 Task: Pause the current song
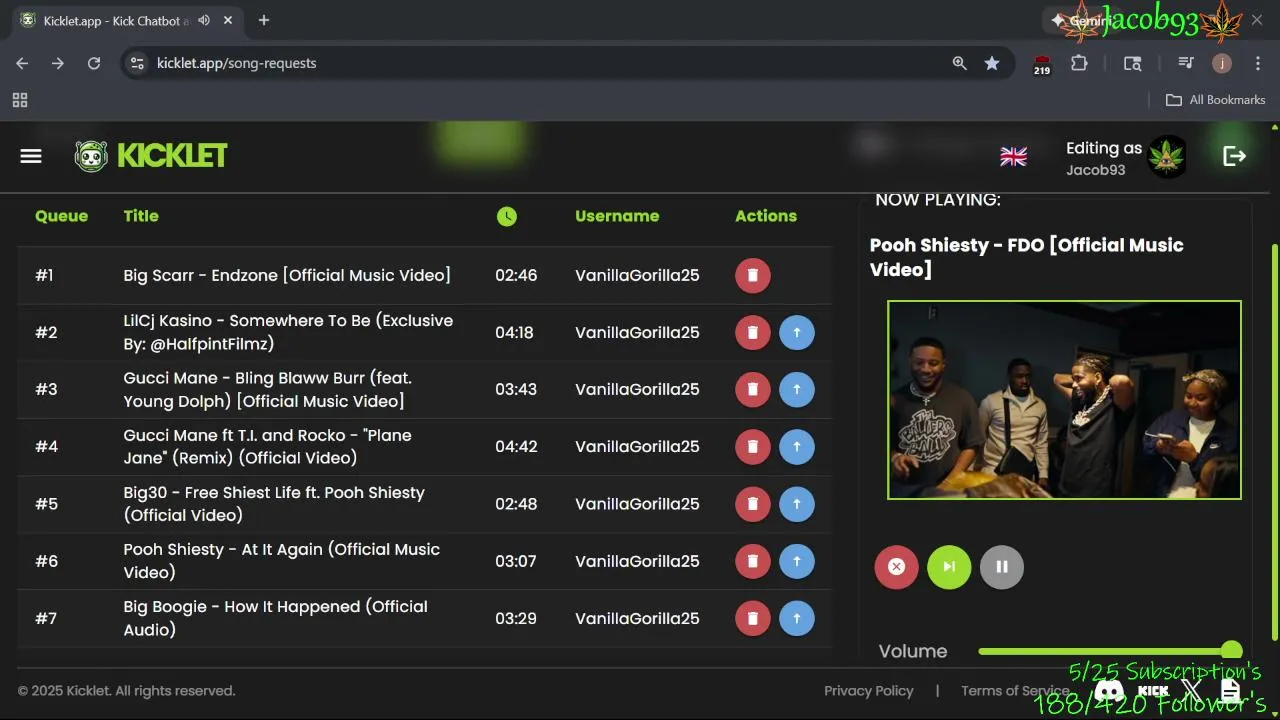point(1002,567)
